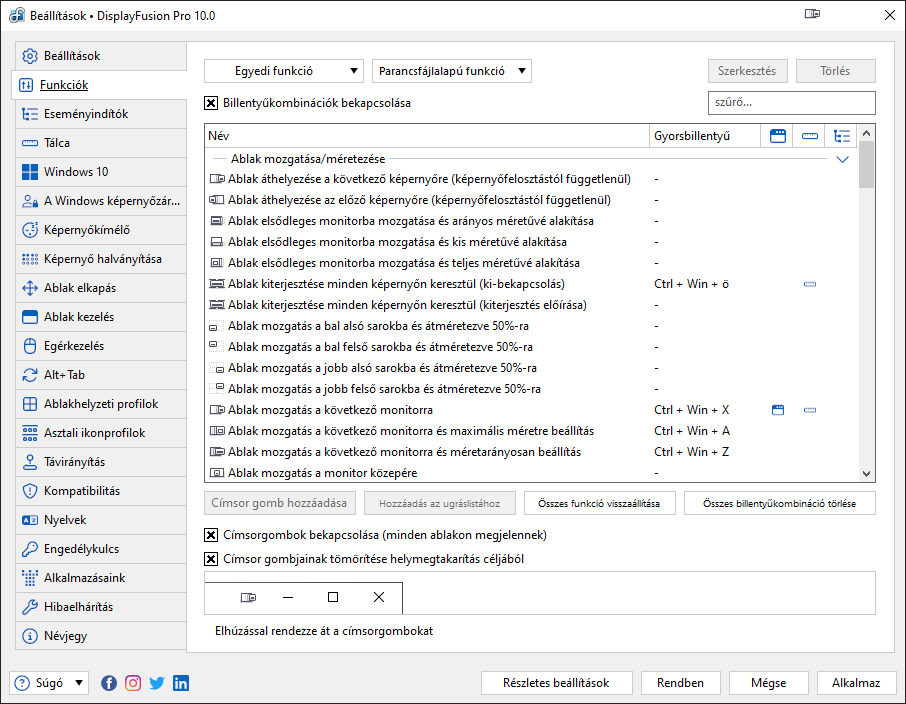906x704 pixels.
Task: Click icon of jobb felső sarokba 50% row
Action: point(218,388)
